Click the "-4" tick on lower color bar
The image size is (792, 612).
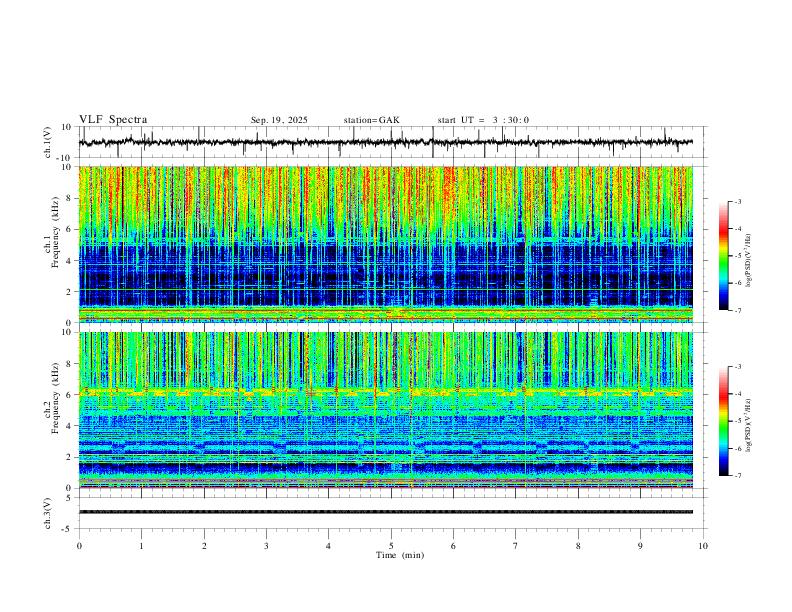coord(737,394)
